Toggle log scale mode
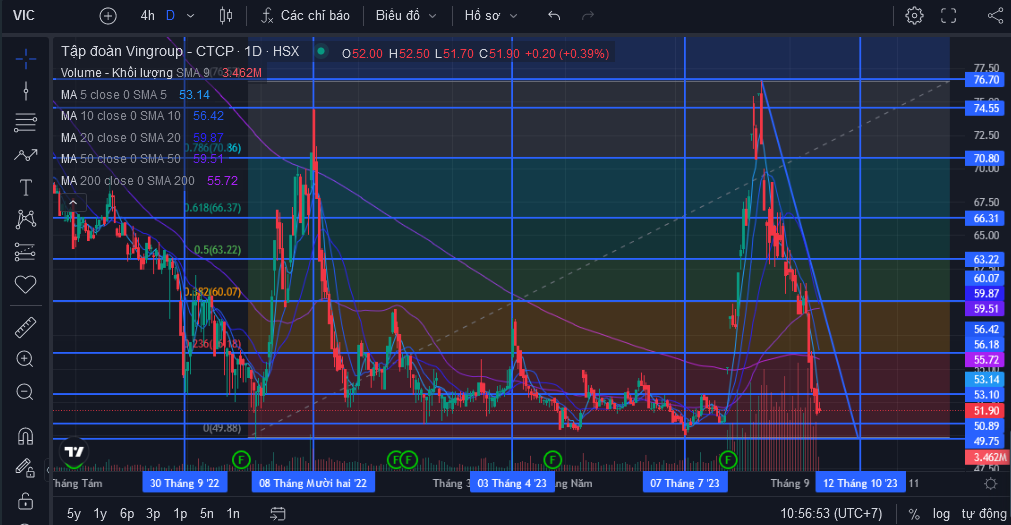1011x525 pixels. tap(941, 513)
